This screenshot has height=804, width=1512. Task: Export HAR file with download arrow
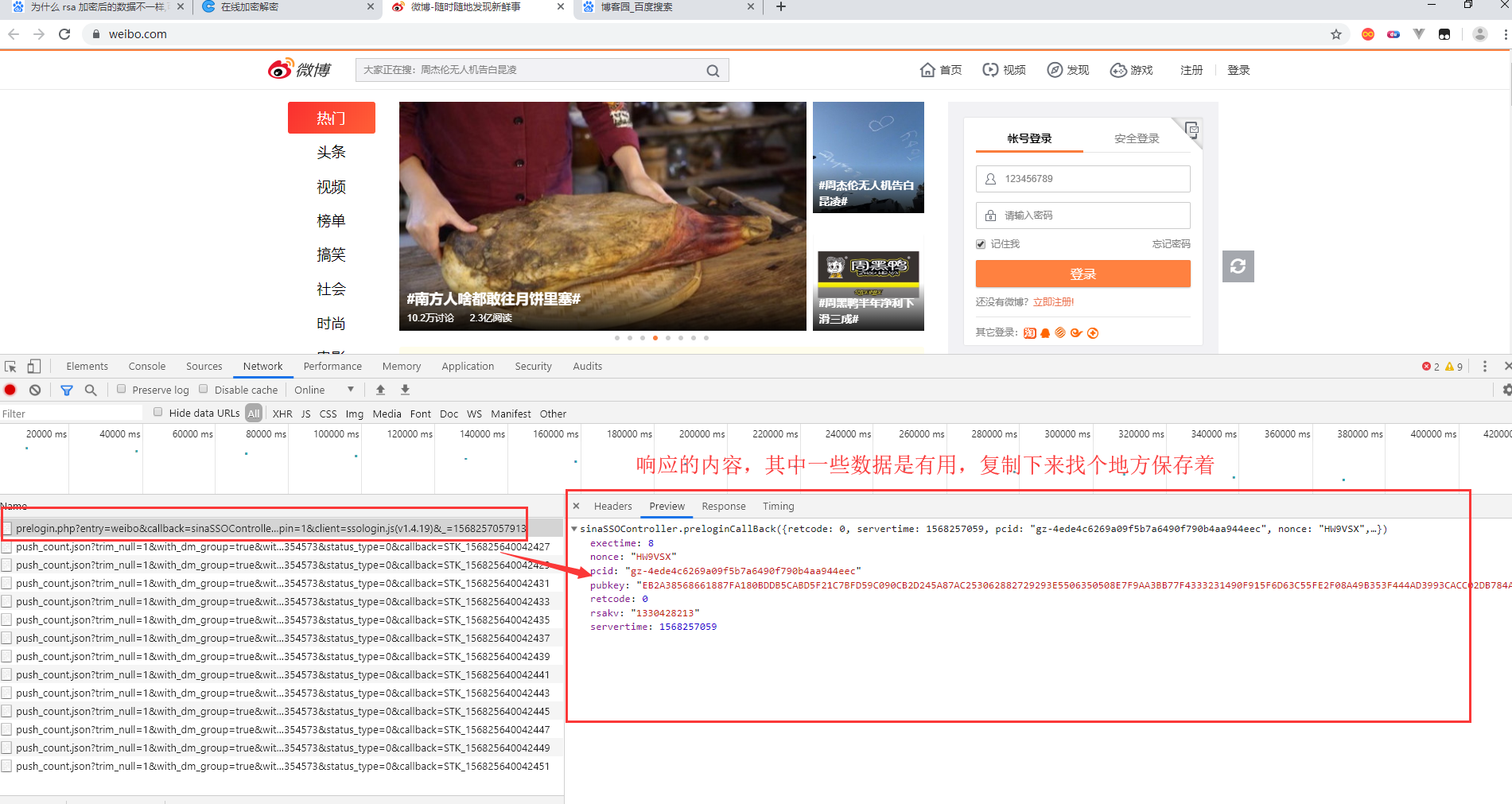405,390
